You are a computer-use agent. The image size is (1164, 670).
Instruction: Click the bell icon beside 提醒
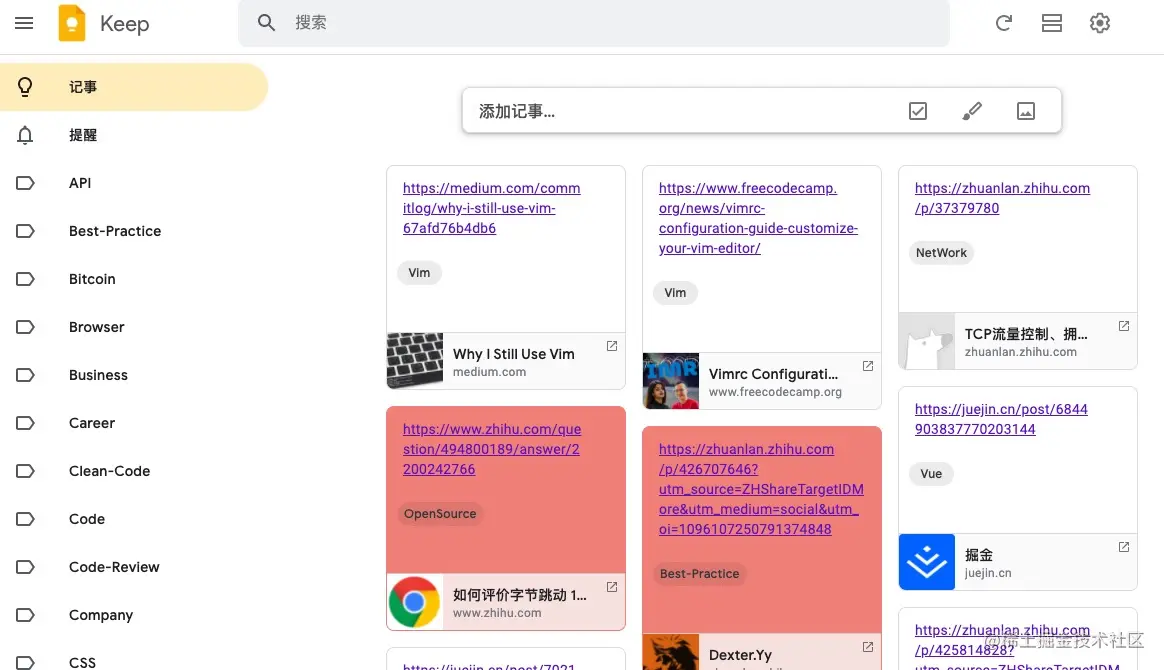click(24, 135)
